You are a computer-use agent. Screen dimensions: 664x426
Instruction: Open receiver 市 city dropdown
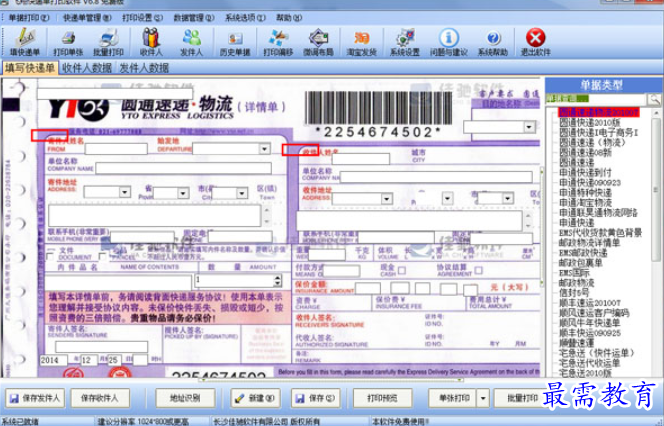coord(508,199)
